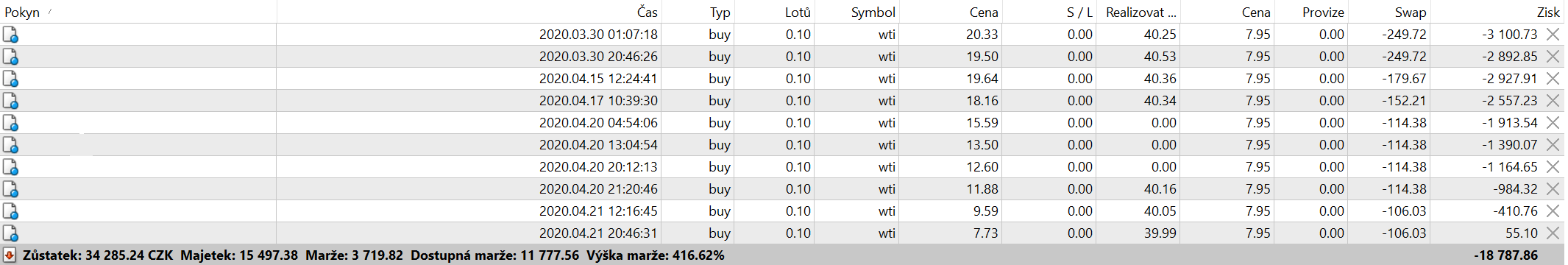Click order icon for 2020.04.20 21:20:46 trade
Image resolution: width=1568 pixels, height=265 pixels.
pos(10,189)
